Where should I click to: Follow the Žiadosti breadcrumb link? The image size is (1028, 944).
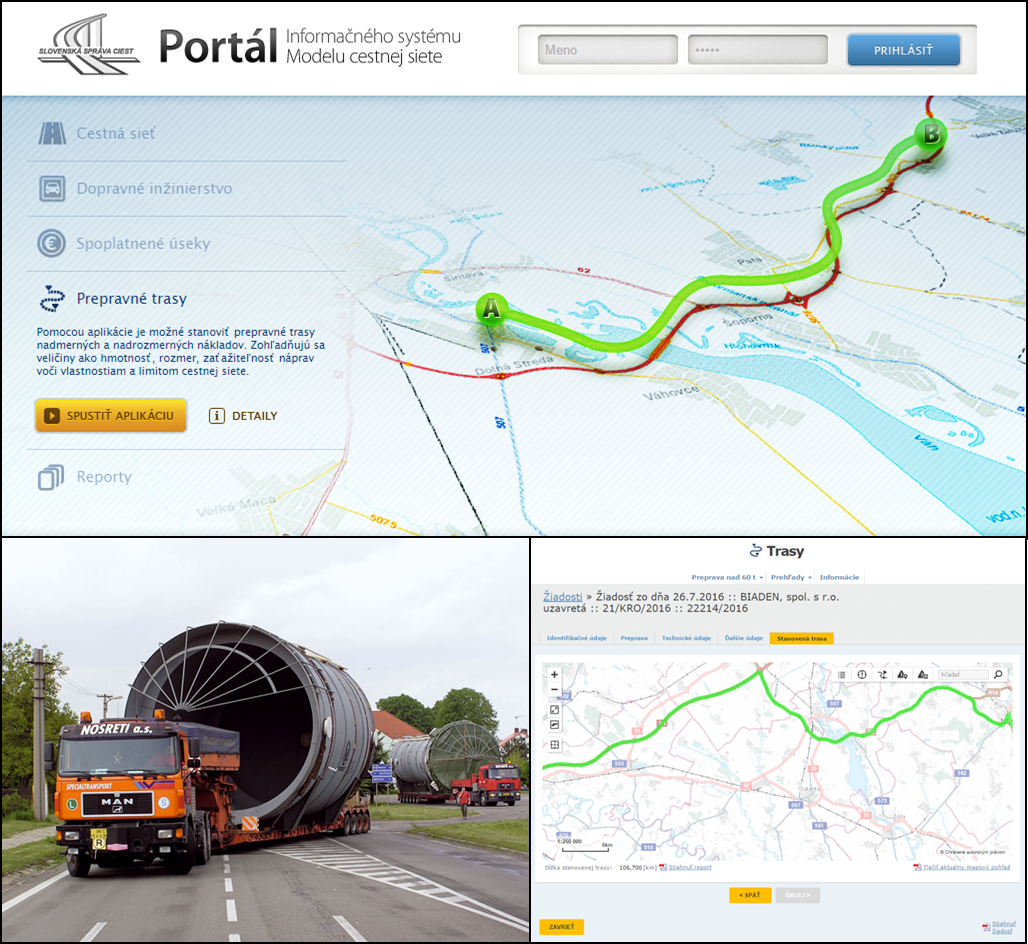[x=563, y=597]
